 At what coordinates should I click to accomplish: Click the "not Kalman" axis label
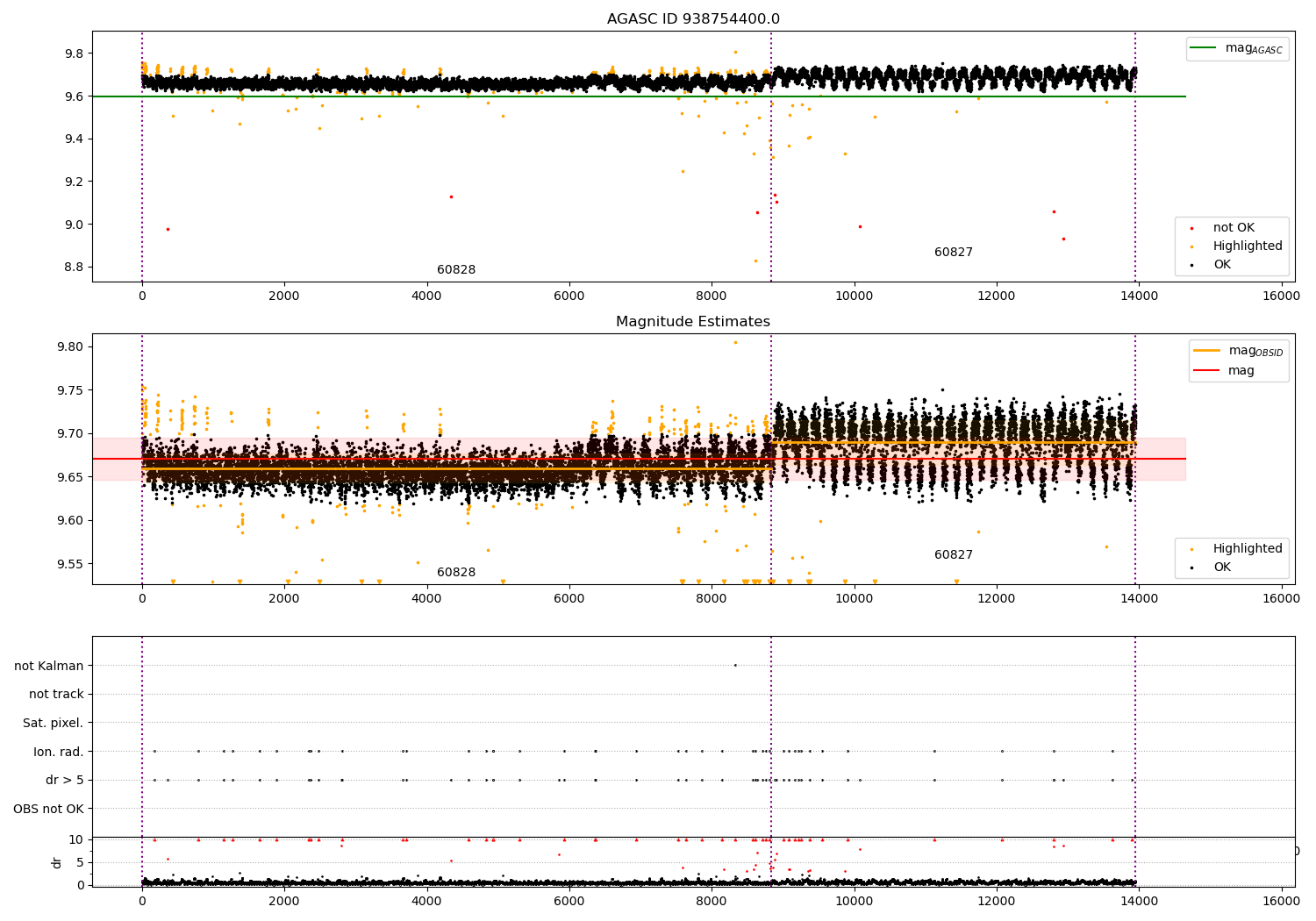(x=49, y=666)
